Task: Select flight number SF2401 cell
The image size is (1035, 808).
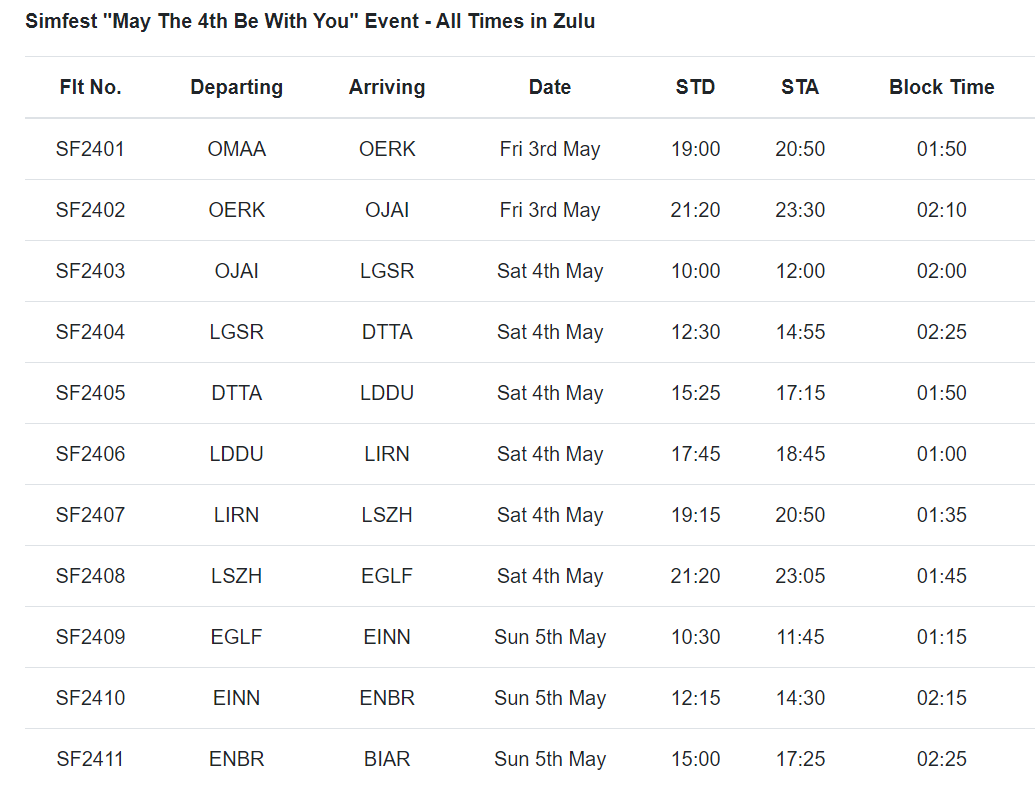Action: click(90, 149)
